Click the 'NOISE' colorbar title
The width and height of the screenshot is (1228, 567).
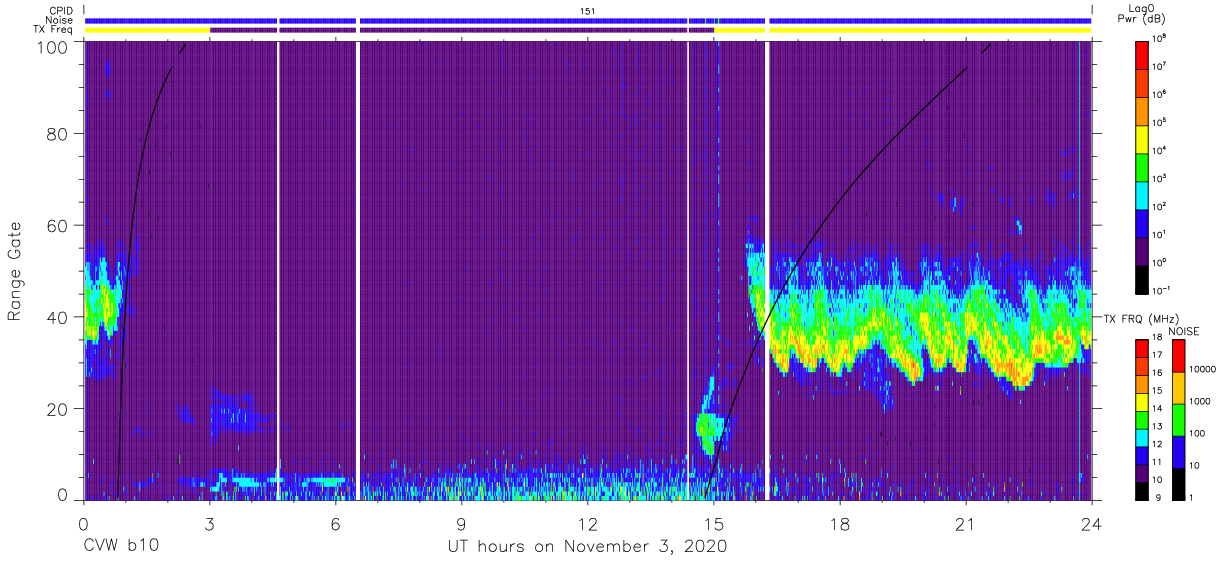click(1184, 330)
